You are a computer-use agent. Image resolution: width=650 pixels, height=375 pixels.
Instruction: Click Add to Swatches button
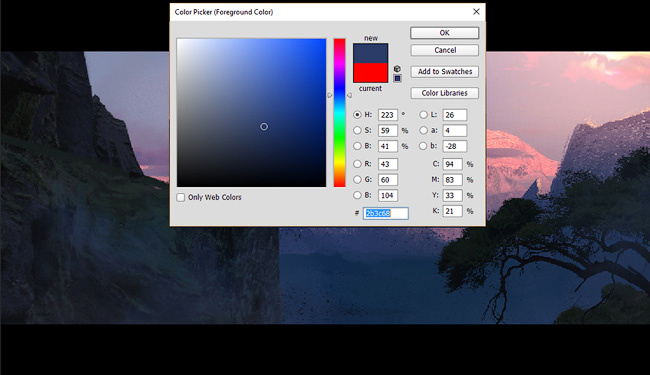click(x=444, y=72)
